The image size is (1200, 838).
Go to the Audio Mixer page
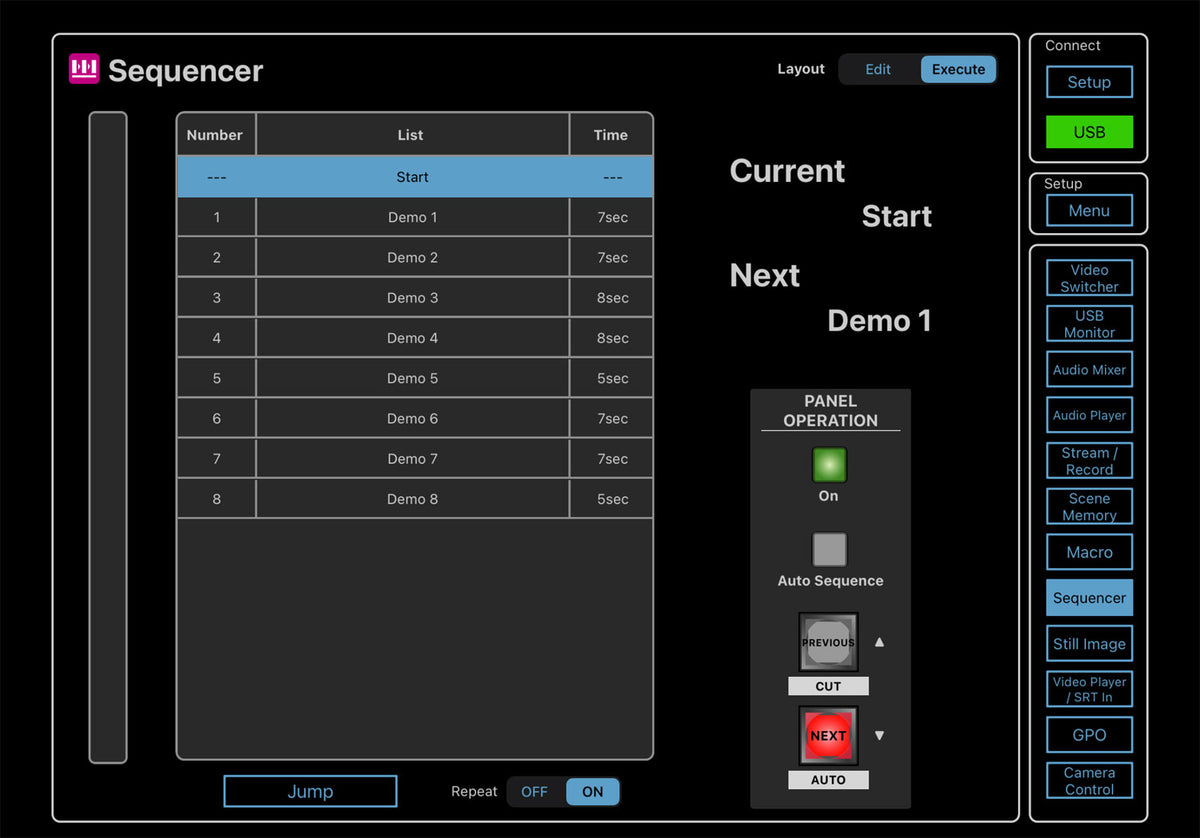(1089, 370)
